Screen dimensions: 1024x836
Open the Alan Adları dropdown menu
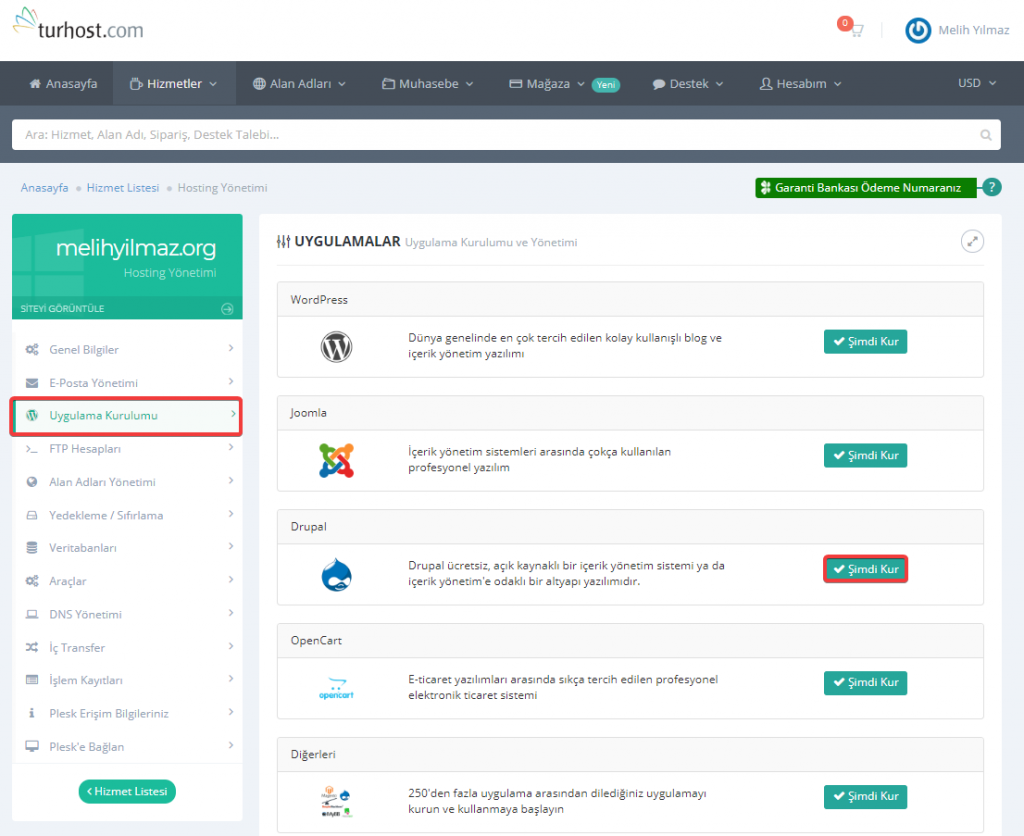pyautogui.click(x=299, y=84)
